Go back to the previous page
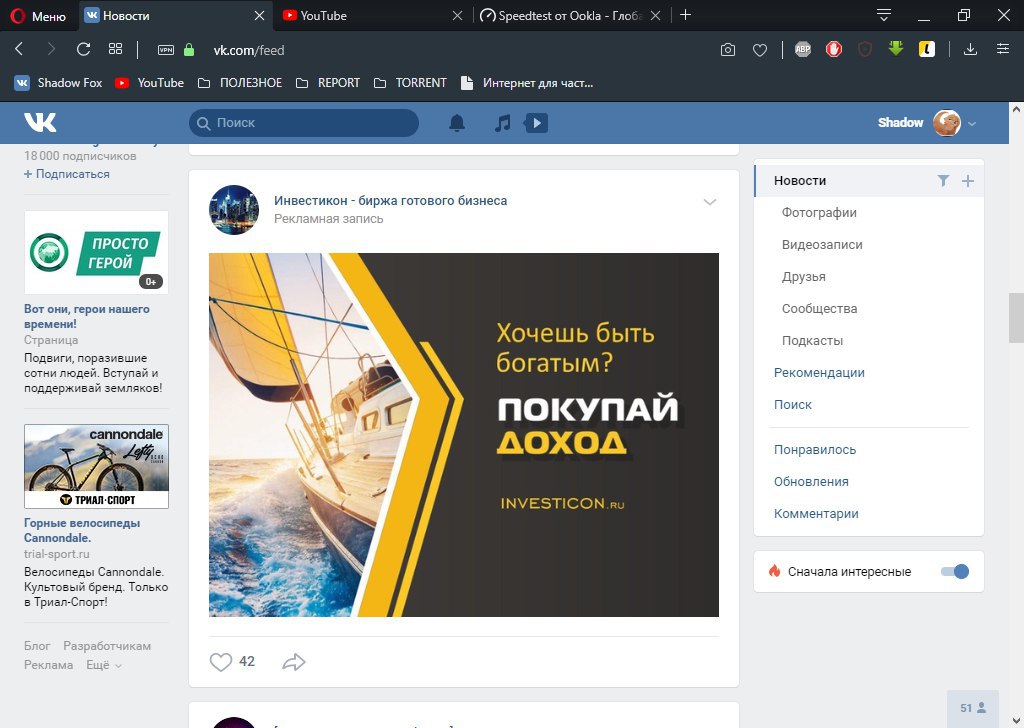Screen dimensions: 1024x728 tap(20, 49)
